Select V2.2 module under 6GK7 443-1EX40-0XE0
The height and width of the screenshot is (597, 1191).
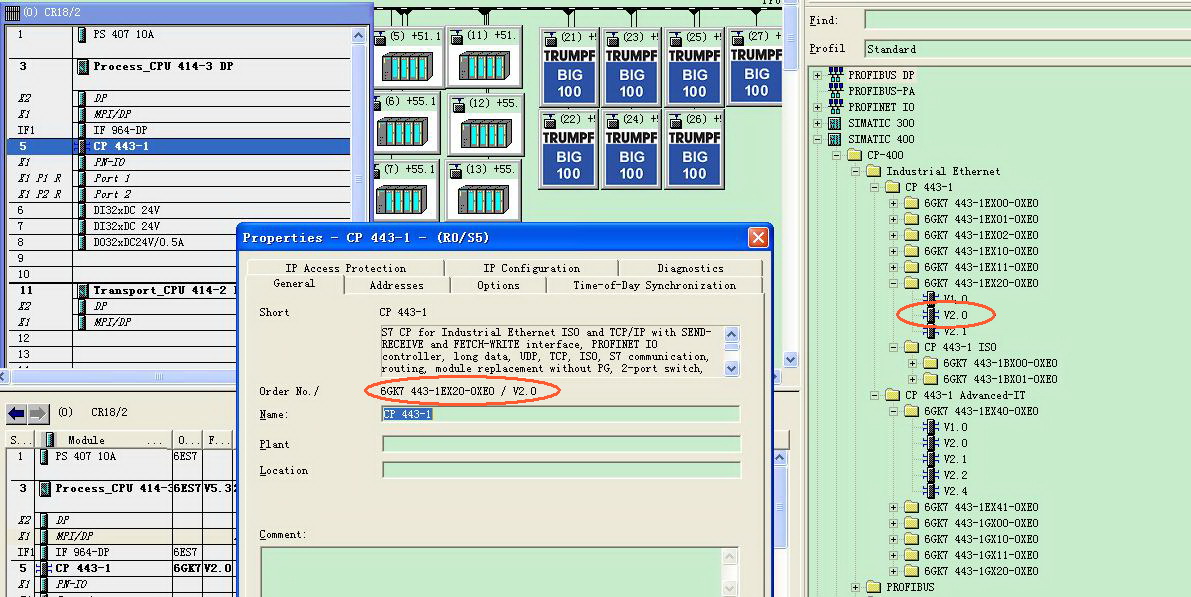[x=946, y=475]
